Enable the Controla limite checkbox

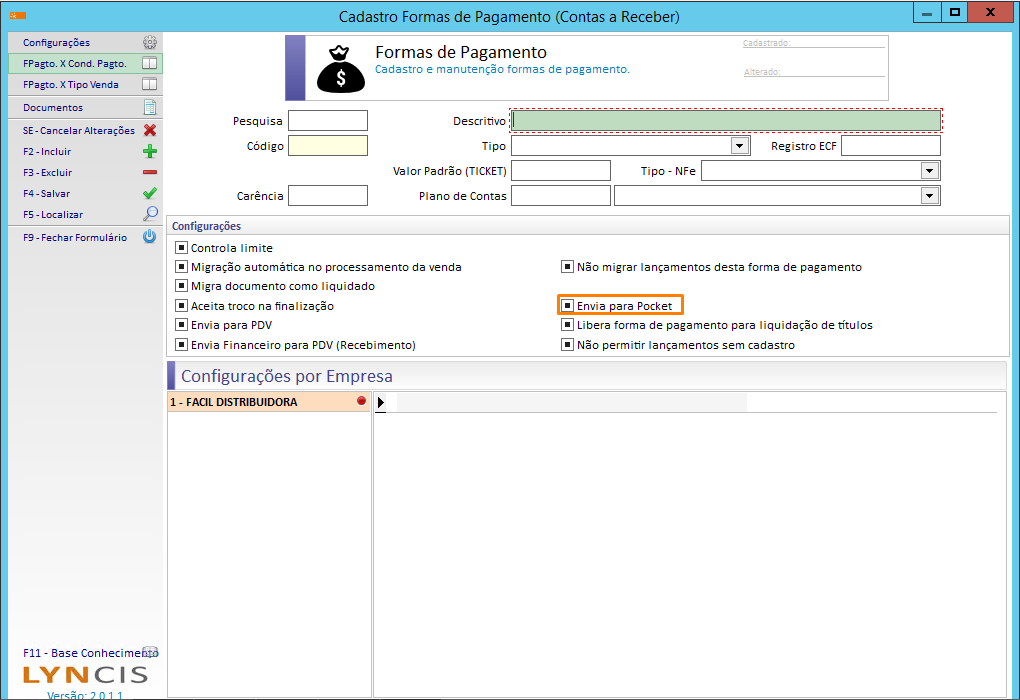(182, 248)
